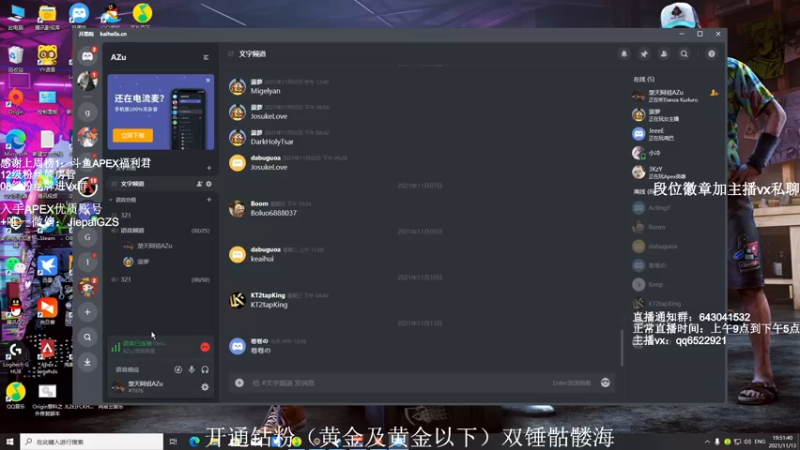Open the AZu server menu icon
Image resolution: width=800 pixels, height=450 pixels.
(206, 57)
